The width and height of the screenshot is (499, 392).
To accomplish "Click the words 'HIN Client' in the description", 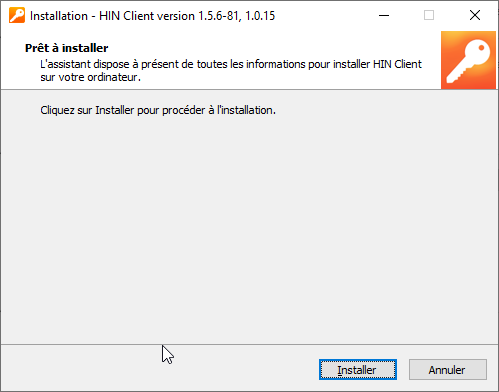I will click(397, 64).
